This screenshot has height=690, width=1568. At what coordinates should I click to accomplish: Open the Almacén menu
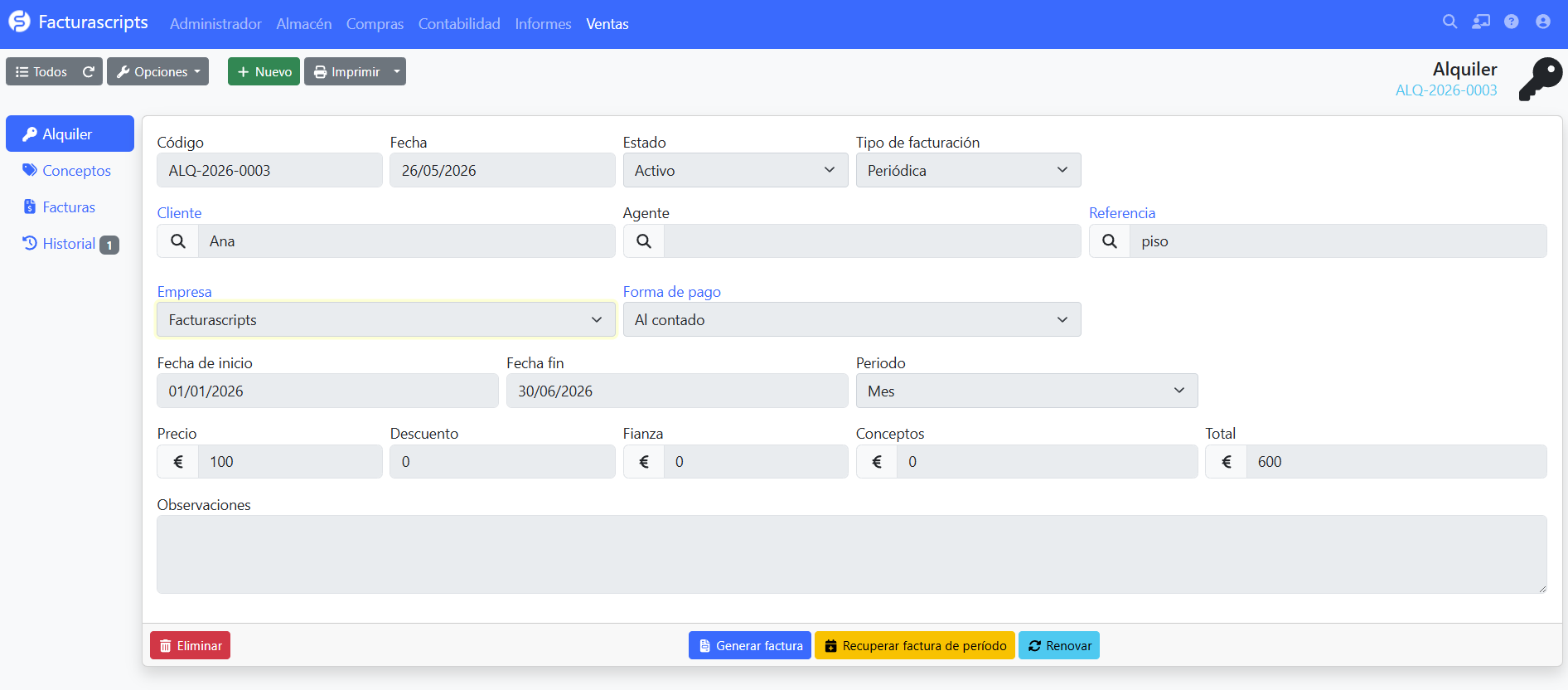tap(304, 24)
